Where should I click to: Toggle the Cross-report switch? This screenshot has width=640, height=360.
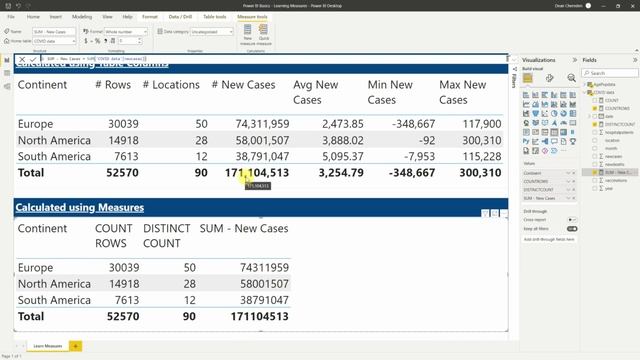572,220
